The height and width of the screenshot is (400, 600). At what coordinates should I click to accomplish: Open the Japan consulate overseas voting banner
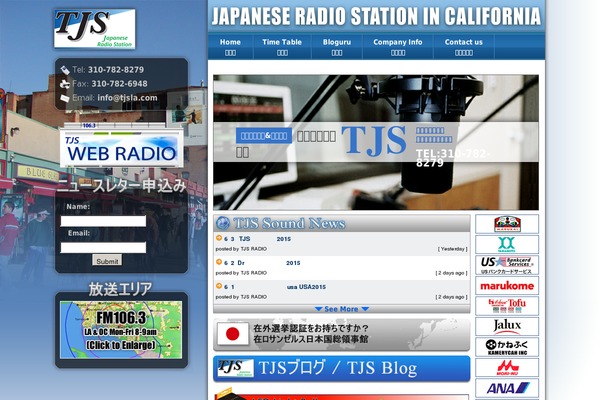coord(342,334)
